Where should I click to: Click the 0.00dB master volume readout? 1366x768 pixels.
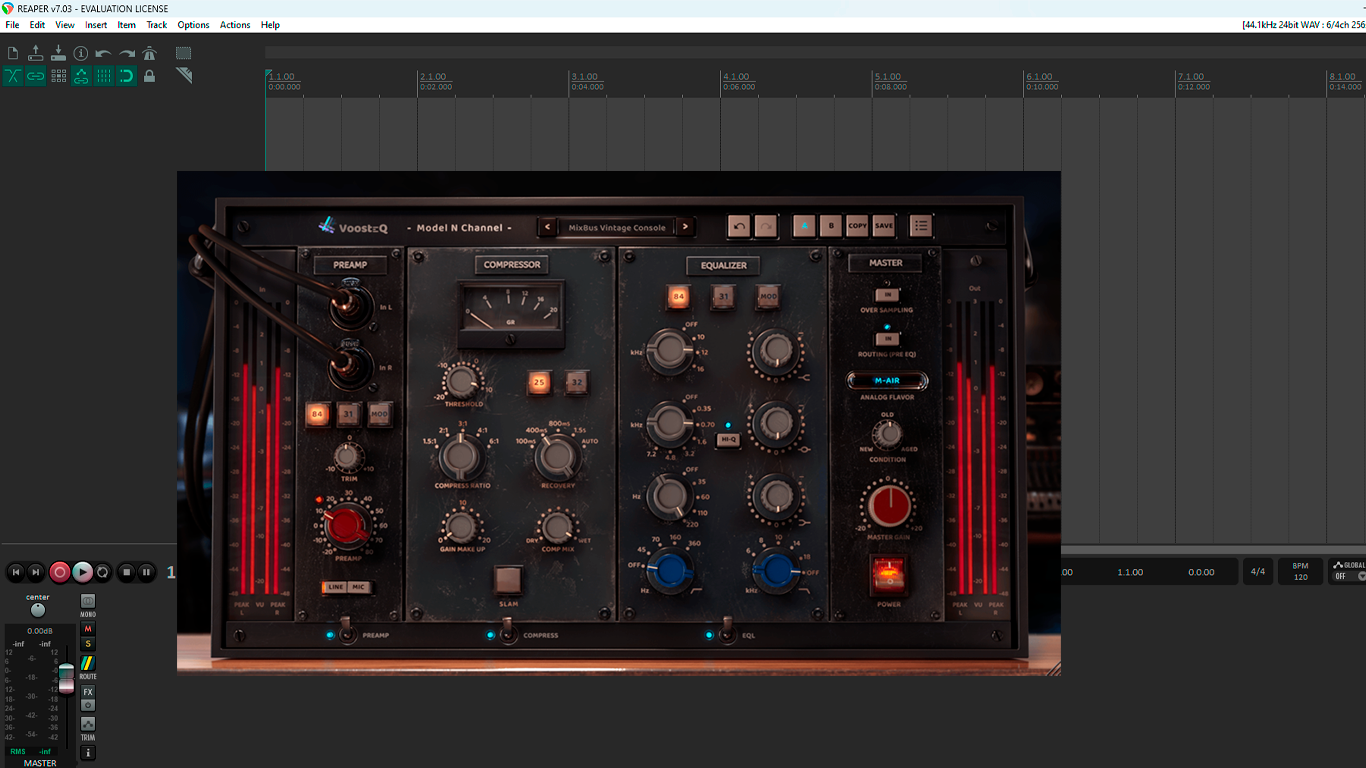(40, 631)
